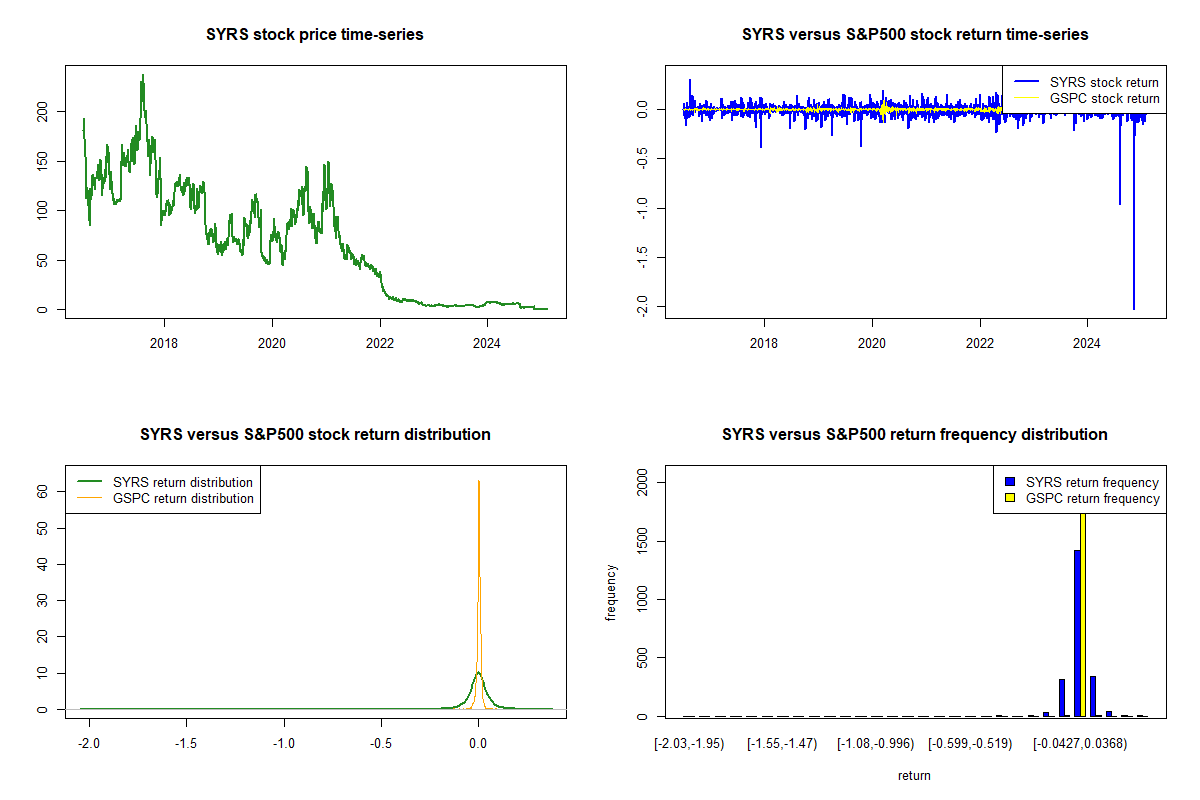Select the 'GSPC stock return' legend label

pos(1104,98)
